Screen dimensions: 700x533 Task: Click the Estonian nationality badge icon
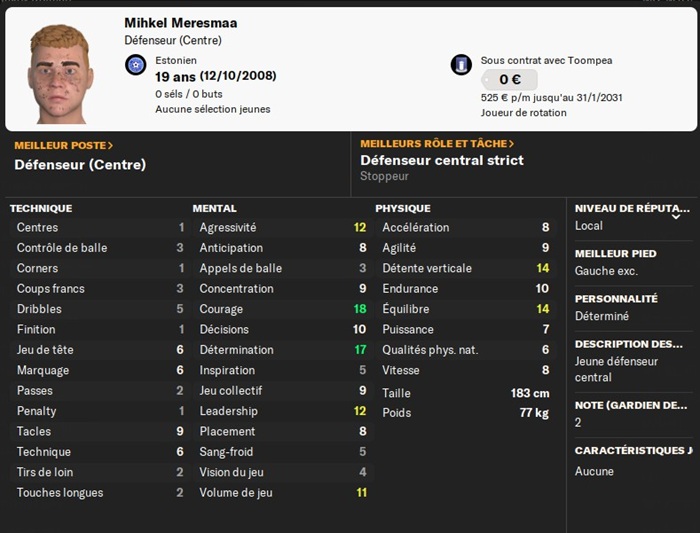[136, 65]
